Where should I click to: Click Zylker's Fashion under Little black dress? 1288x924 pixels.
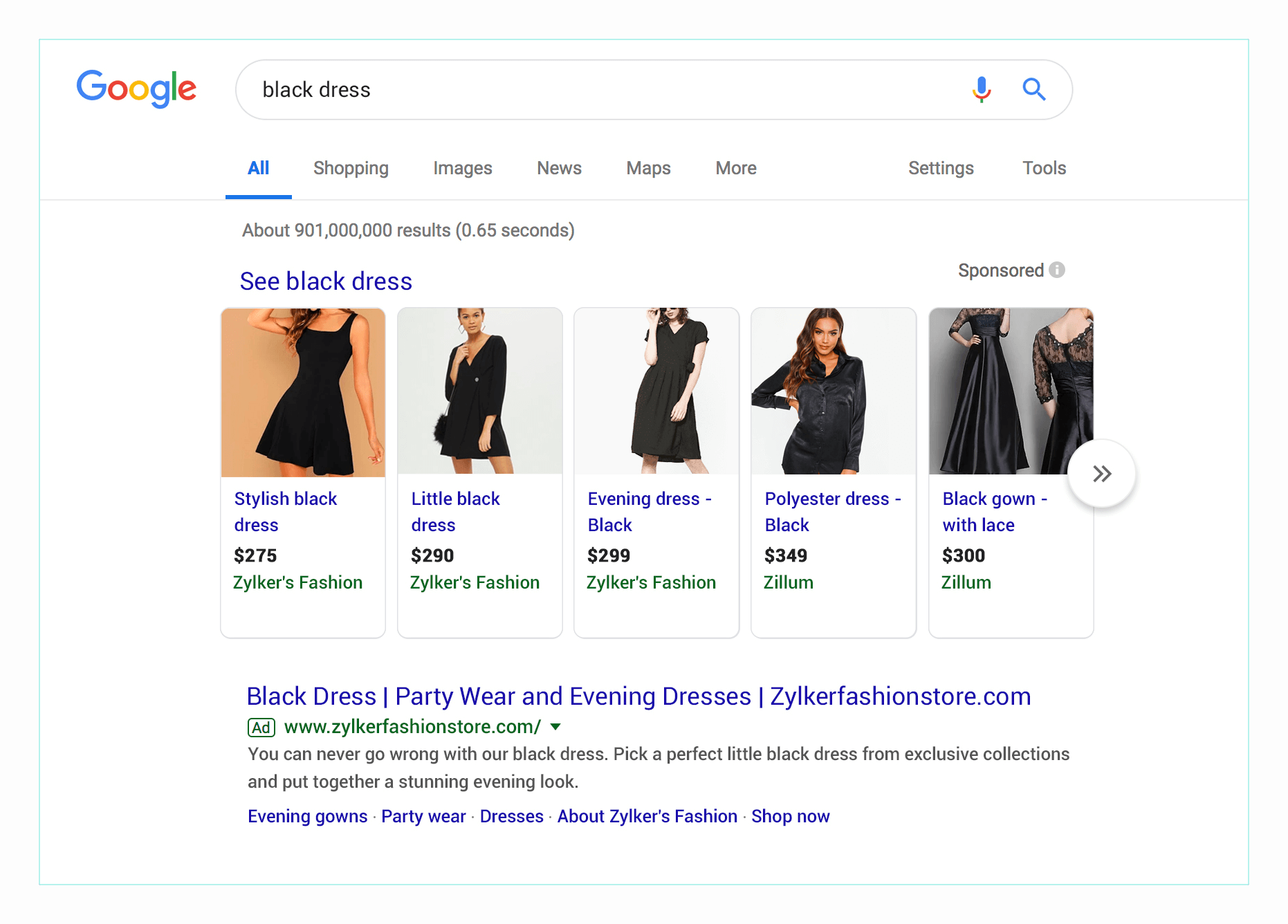(475, 582)
